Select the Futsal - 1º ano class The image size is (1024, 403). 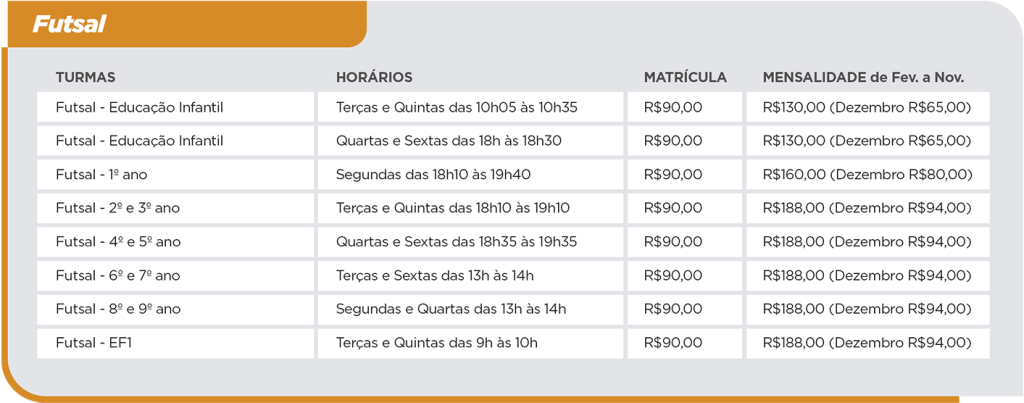pyautogui.click(x=176, y=174)
